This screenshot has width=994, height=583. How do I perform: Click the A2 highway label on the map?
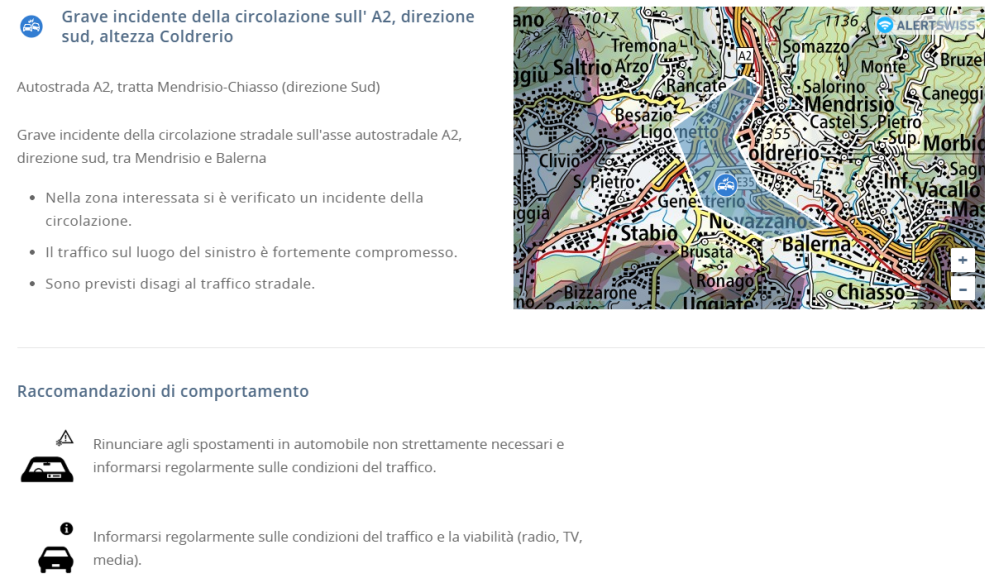click(x=745, y=56)
